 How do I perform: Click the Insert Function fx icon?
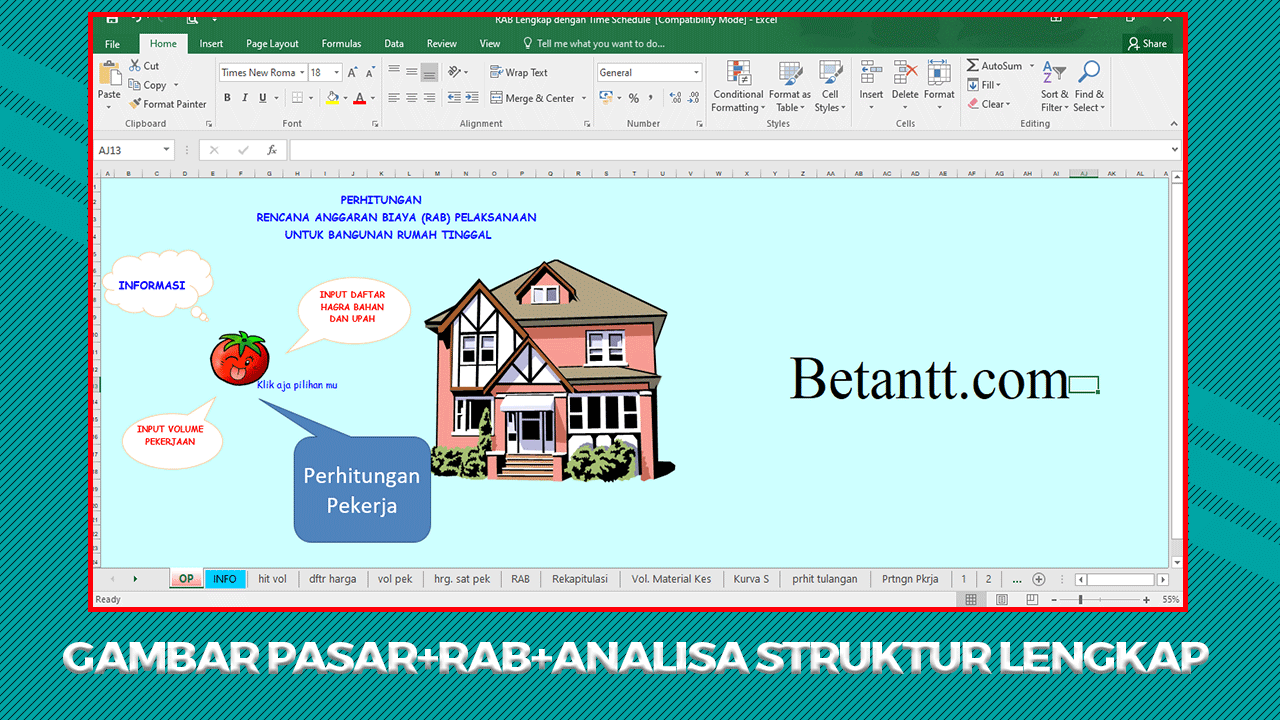(x=272, y=150)
